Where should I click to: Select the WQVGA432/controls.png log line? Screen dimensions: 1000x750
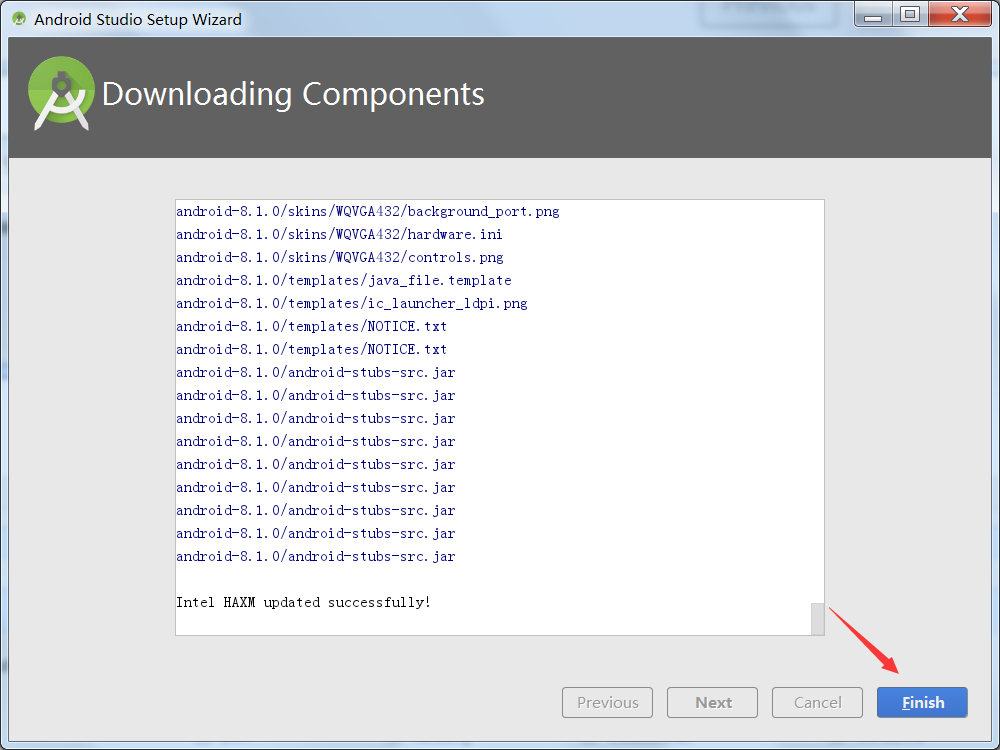click(x=340, y=257)
